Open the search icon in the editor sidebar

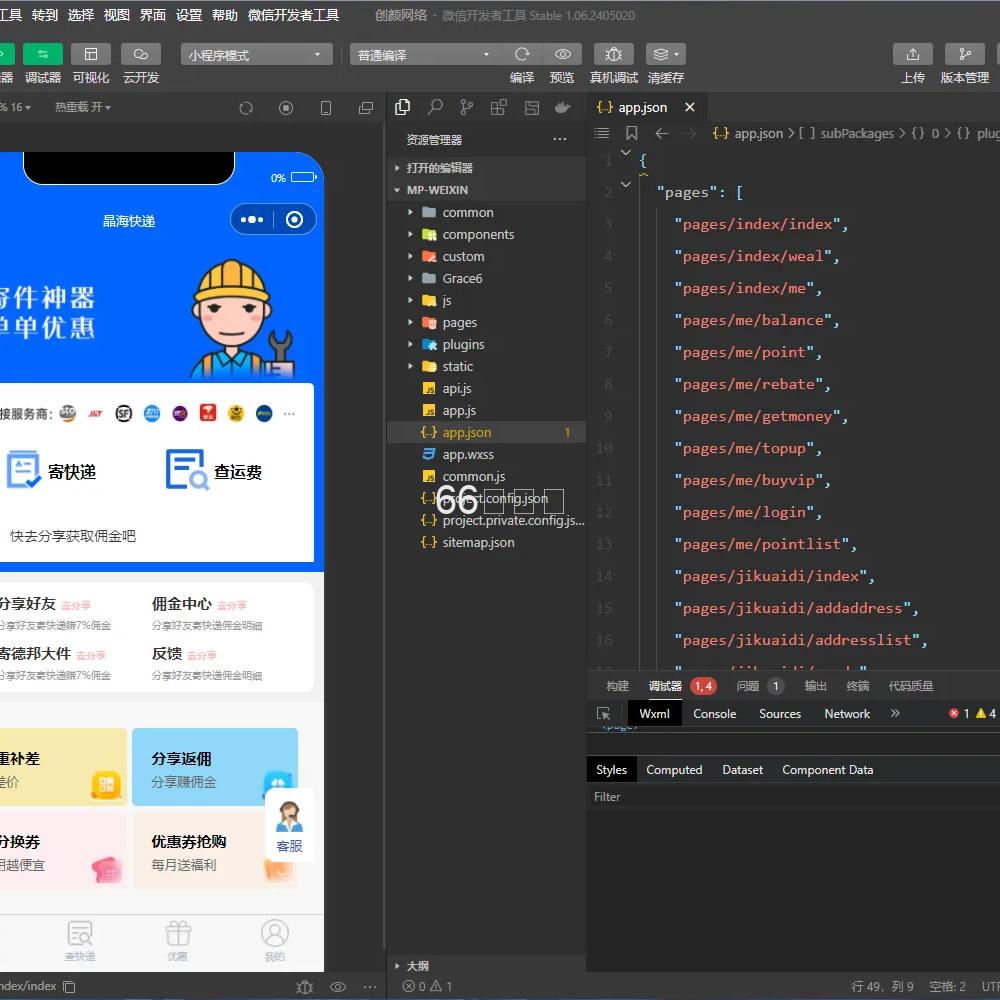434,106
